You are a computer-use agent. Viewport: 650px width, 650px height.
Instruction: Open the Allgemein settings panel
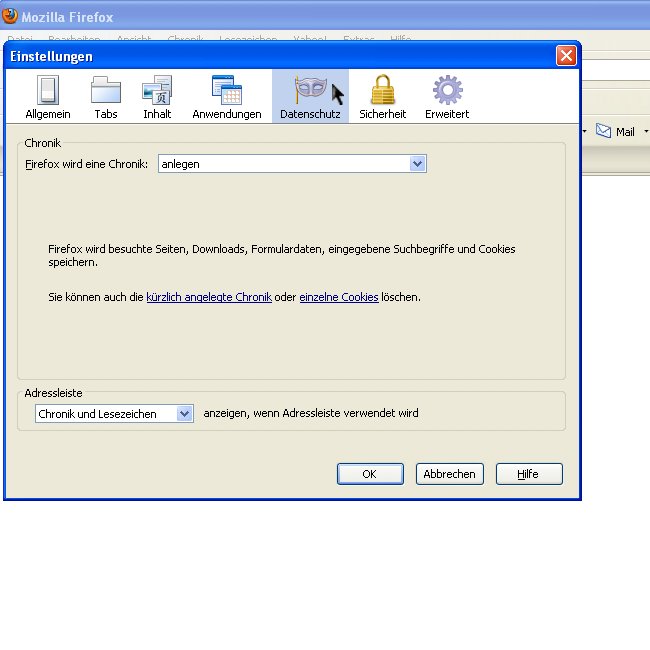pyautogui.click(x=48, y=97)
